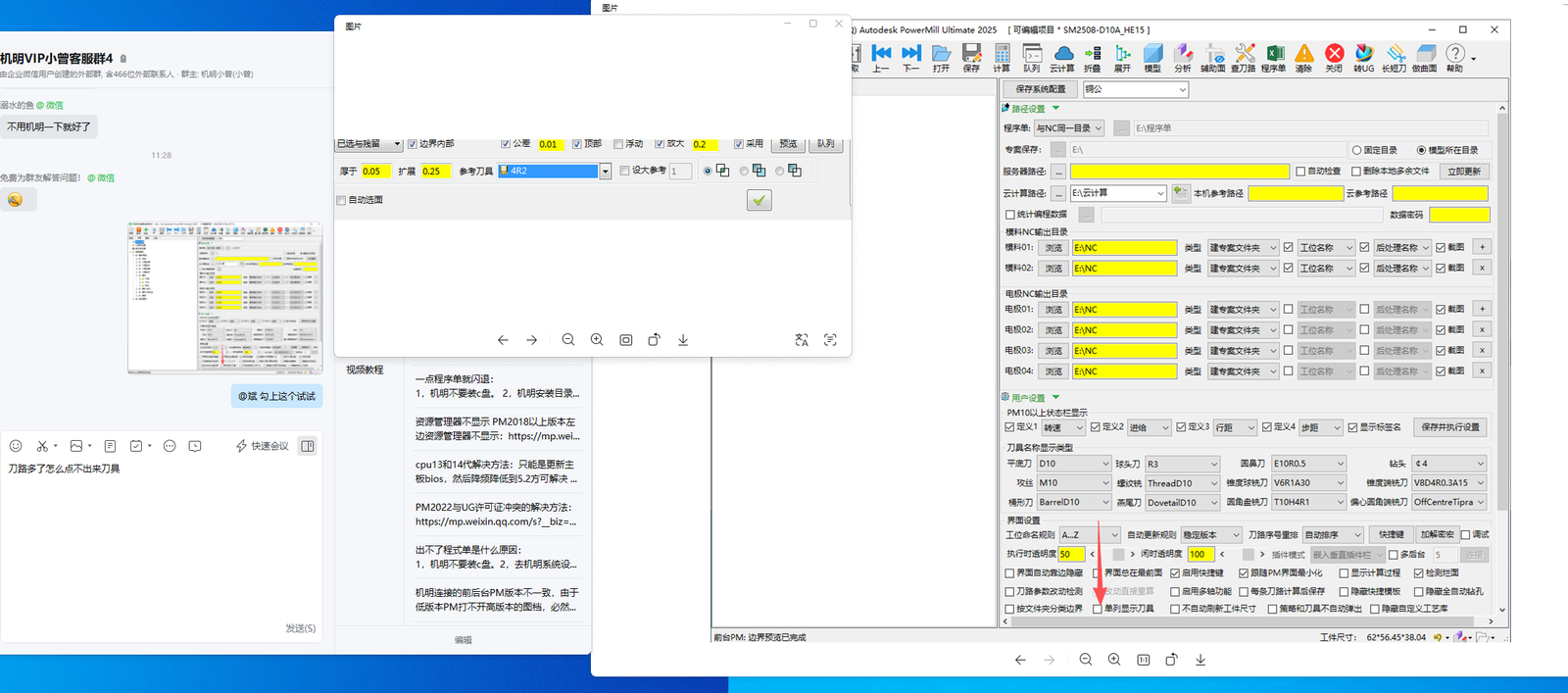Screen dimensions: 1568x693
Task: Click rotate icon in the front image viewer
Action: pos(654,339)
